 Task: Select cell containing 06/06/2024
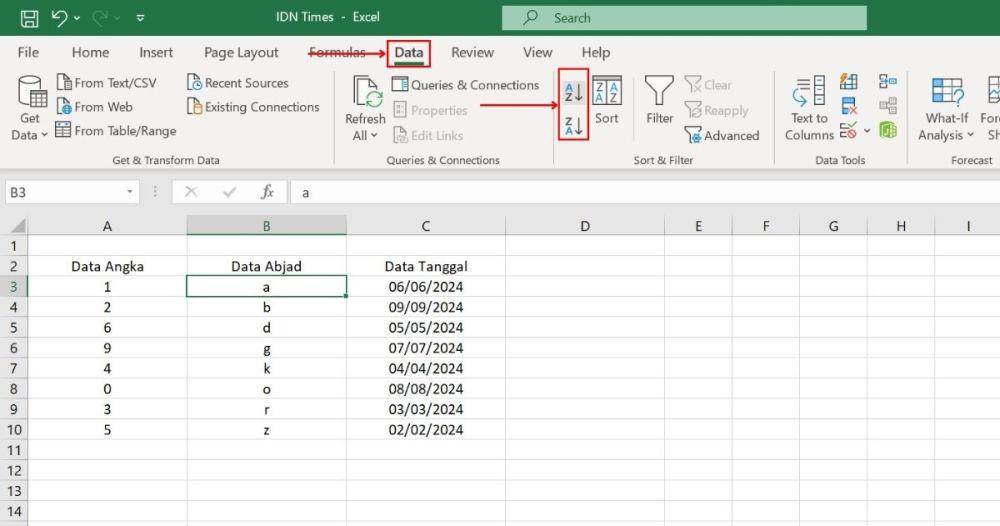(x=425, y=287)
